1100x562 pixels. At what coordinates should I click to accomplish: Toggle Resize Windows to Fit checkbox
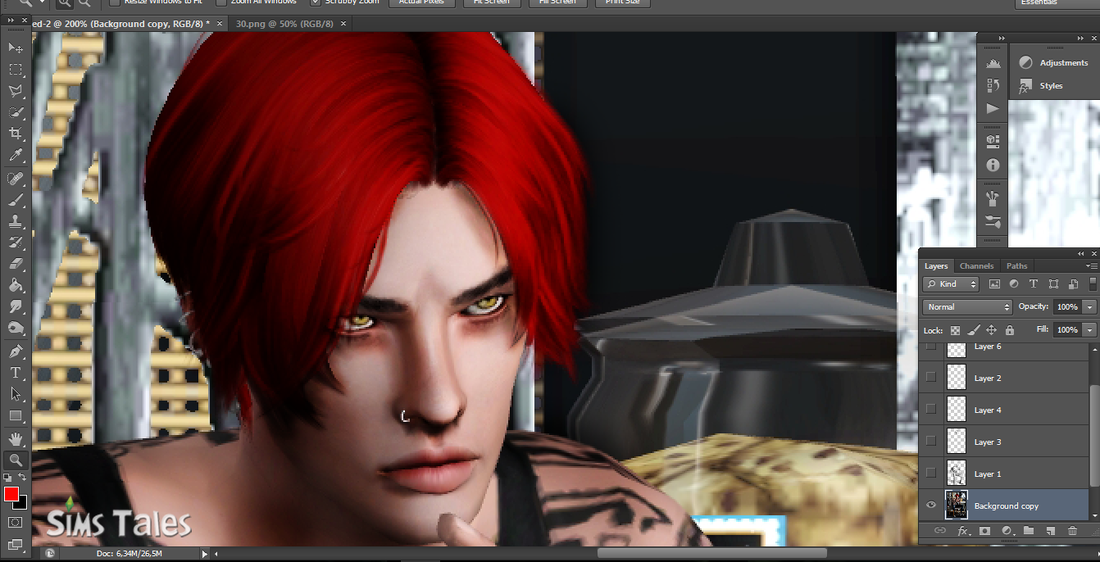114,2
